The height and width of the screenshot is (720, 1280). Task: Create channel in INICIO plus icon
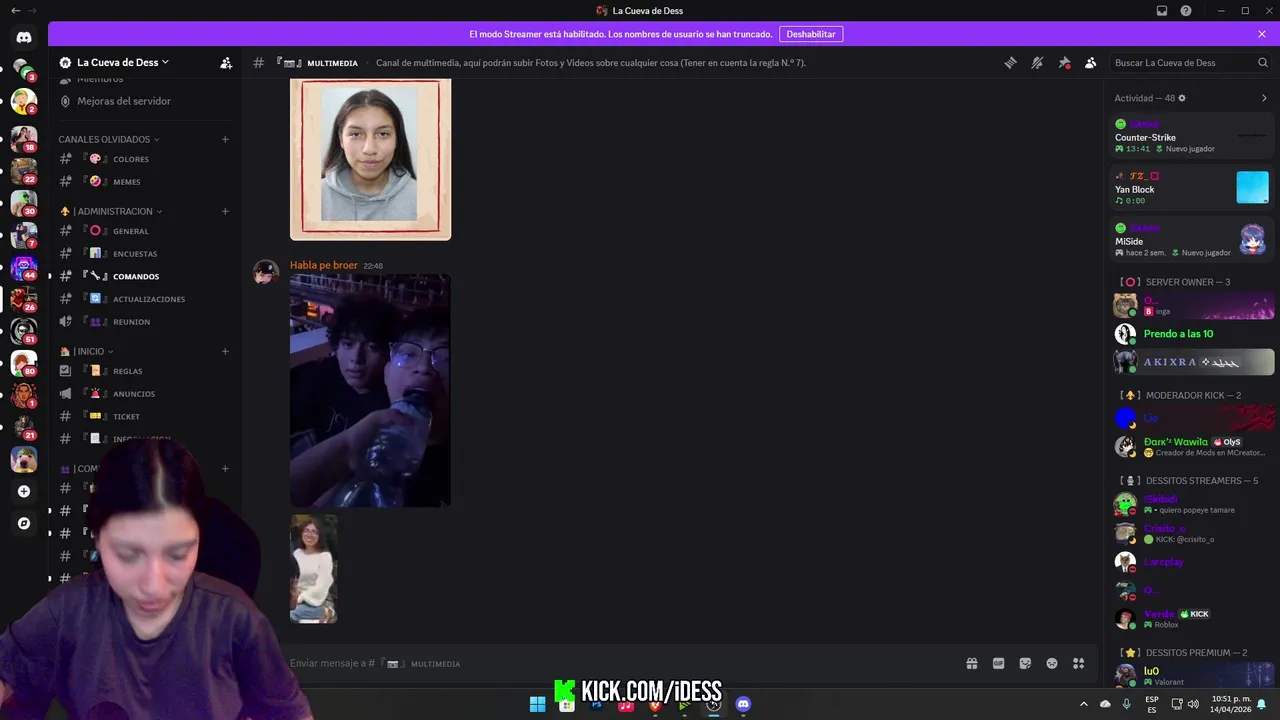pos(225,351)
